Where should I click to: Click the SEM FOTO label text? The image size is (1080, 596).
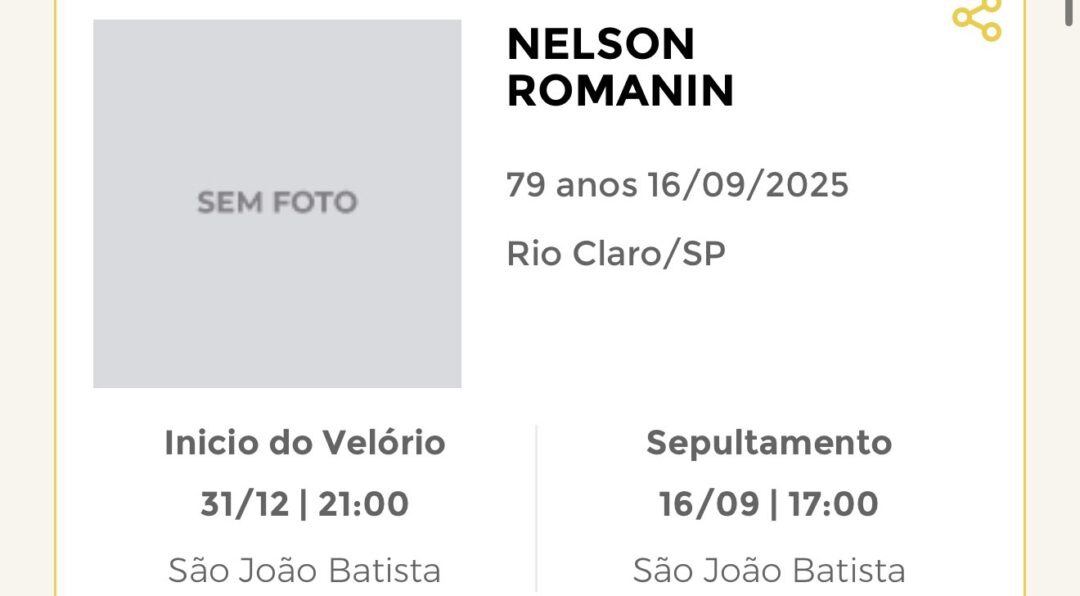pyautogui.click(x=277, y=203)
